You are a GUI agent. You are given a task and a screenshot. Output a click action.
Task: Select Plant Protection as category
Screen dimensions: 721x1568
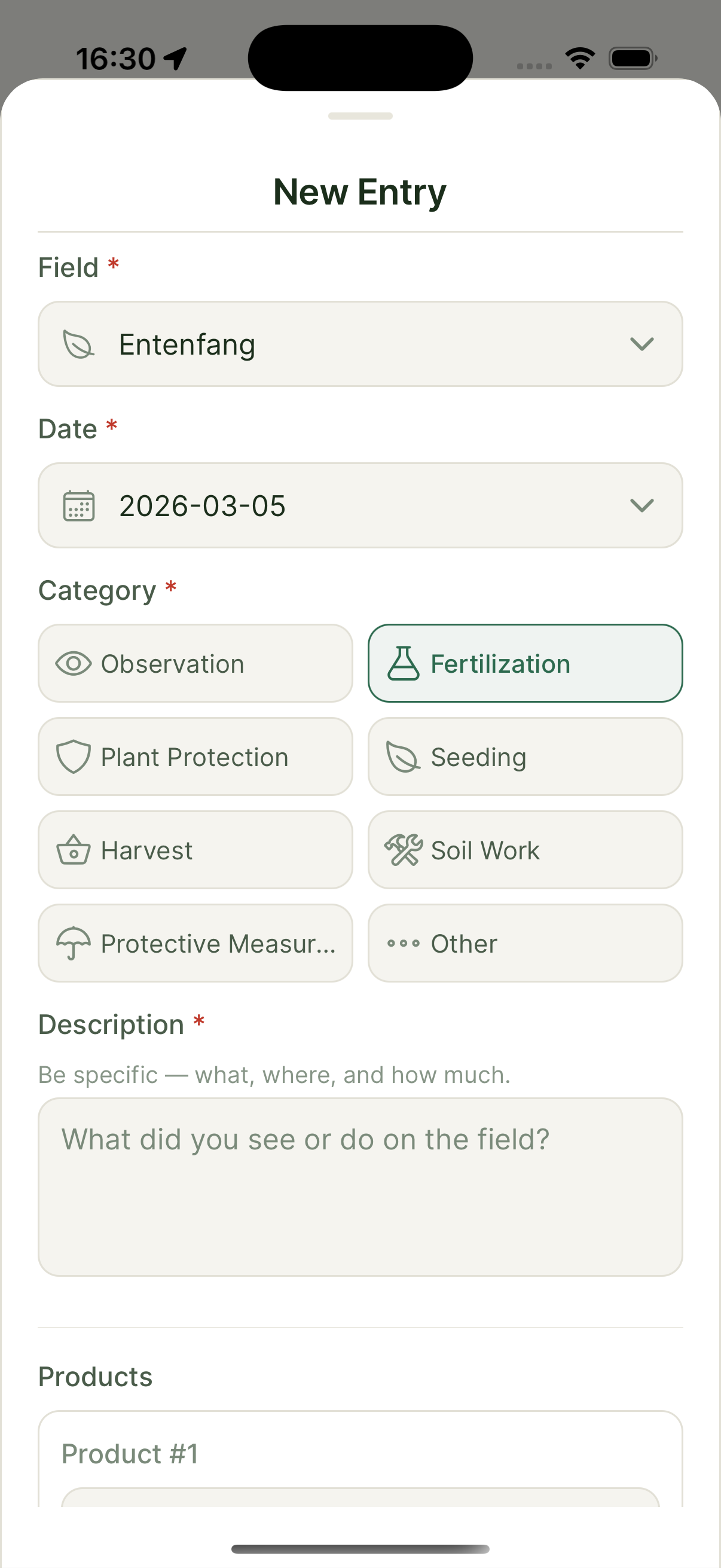(195, 756)
